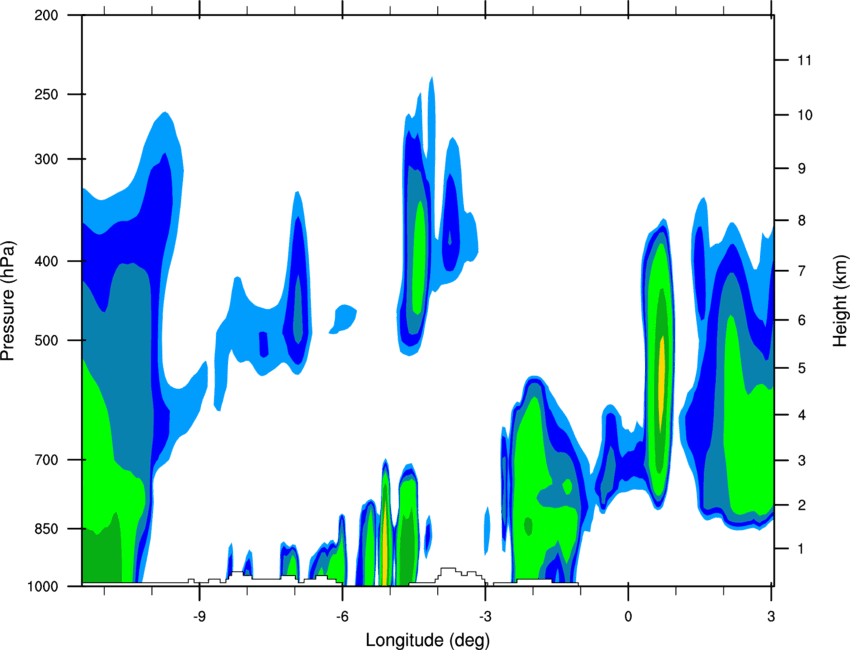Screen dimensions: 850x650
Task: Select the 300 pressure tick label
Action: (46, 159)
